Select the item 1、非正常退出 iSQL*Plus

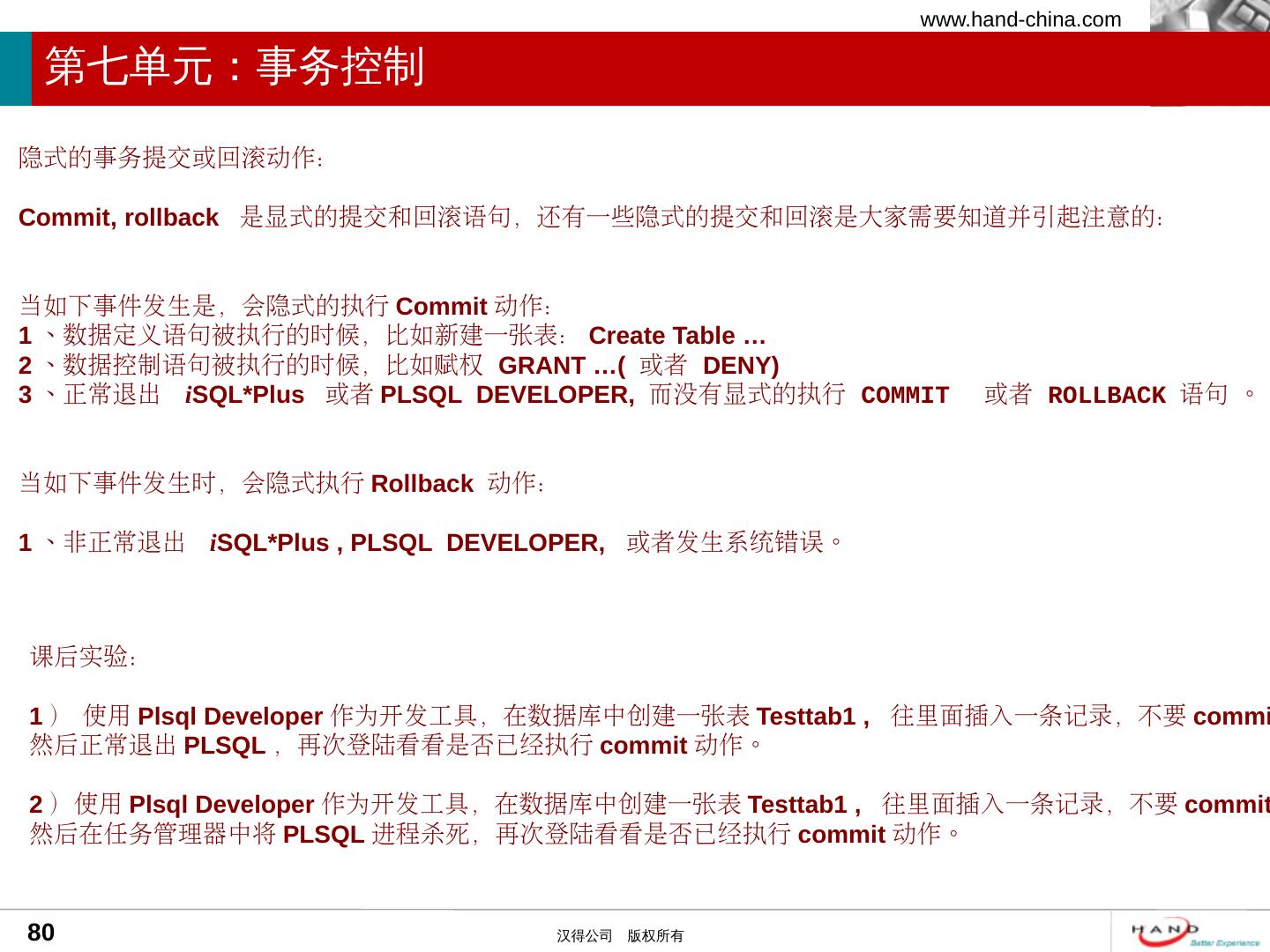[x=431, y=542]
